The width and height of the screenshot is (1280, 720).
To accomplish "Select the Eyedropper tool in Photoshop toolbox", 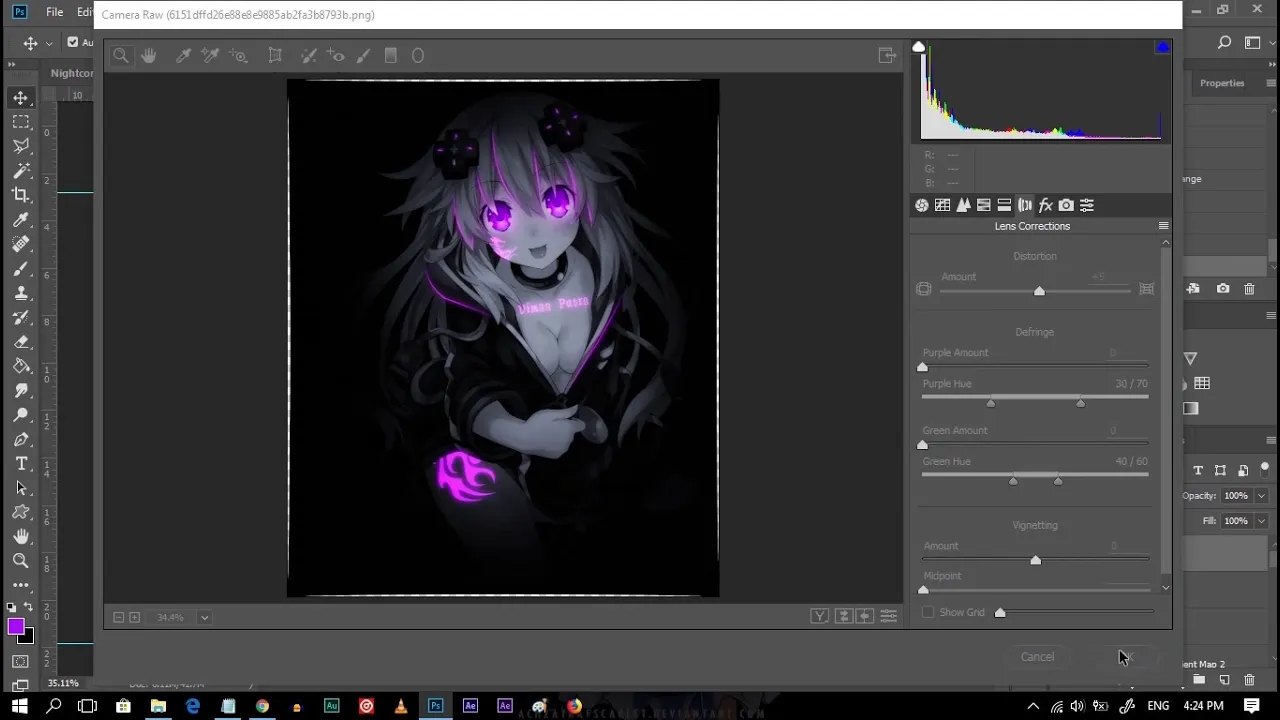I will [x=21, y=220].
